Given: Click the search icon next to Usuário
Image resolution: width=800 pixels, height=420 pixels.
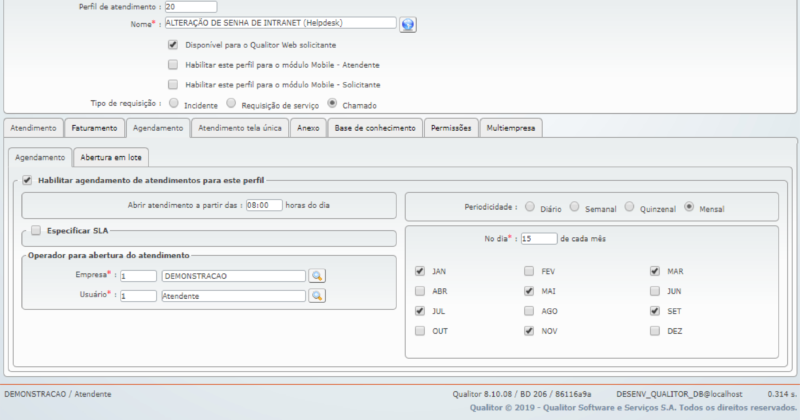Looking at the screenshot, I should 316,296.
